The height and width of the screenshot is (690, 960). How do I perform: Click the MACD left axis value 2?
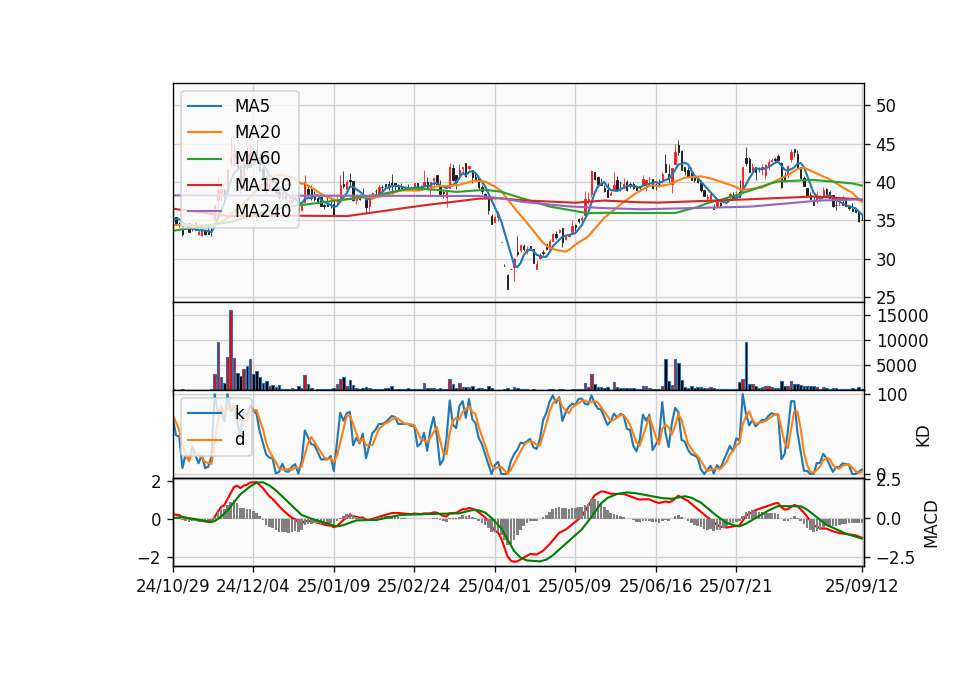tap(156, 482)
